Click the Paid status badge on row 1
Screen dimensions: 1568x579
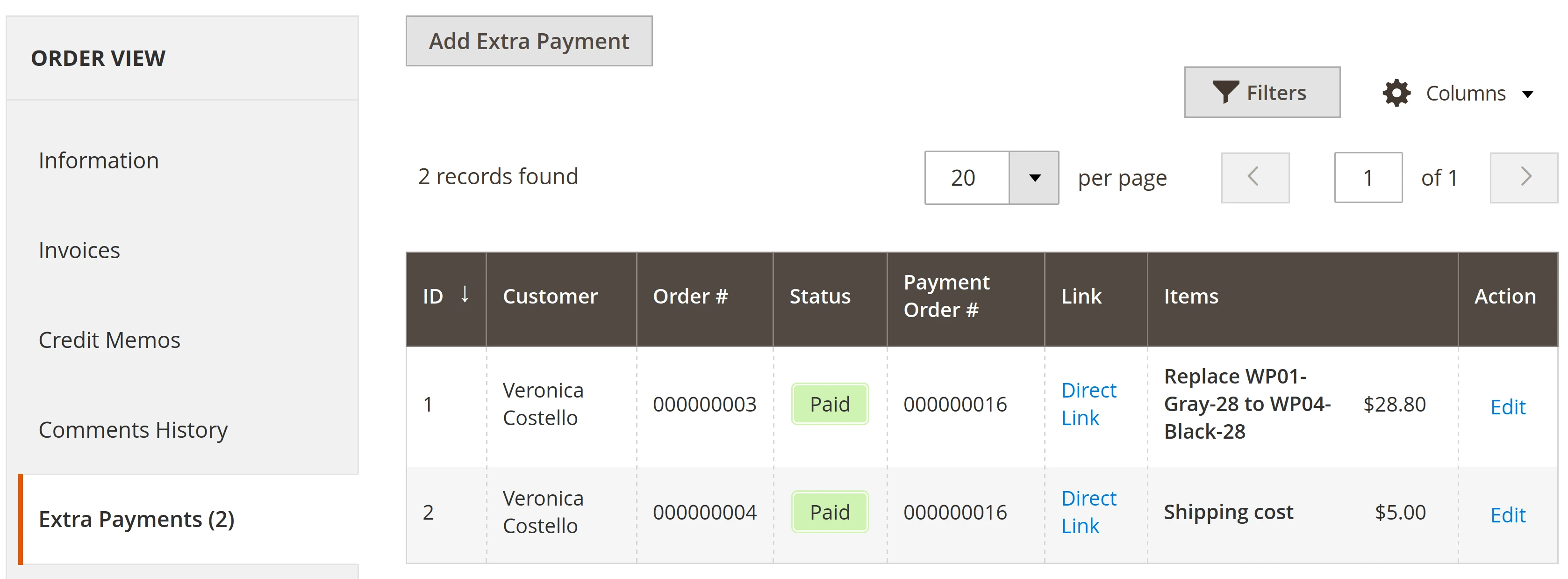coord(830,404)
